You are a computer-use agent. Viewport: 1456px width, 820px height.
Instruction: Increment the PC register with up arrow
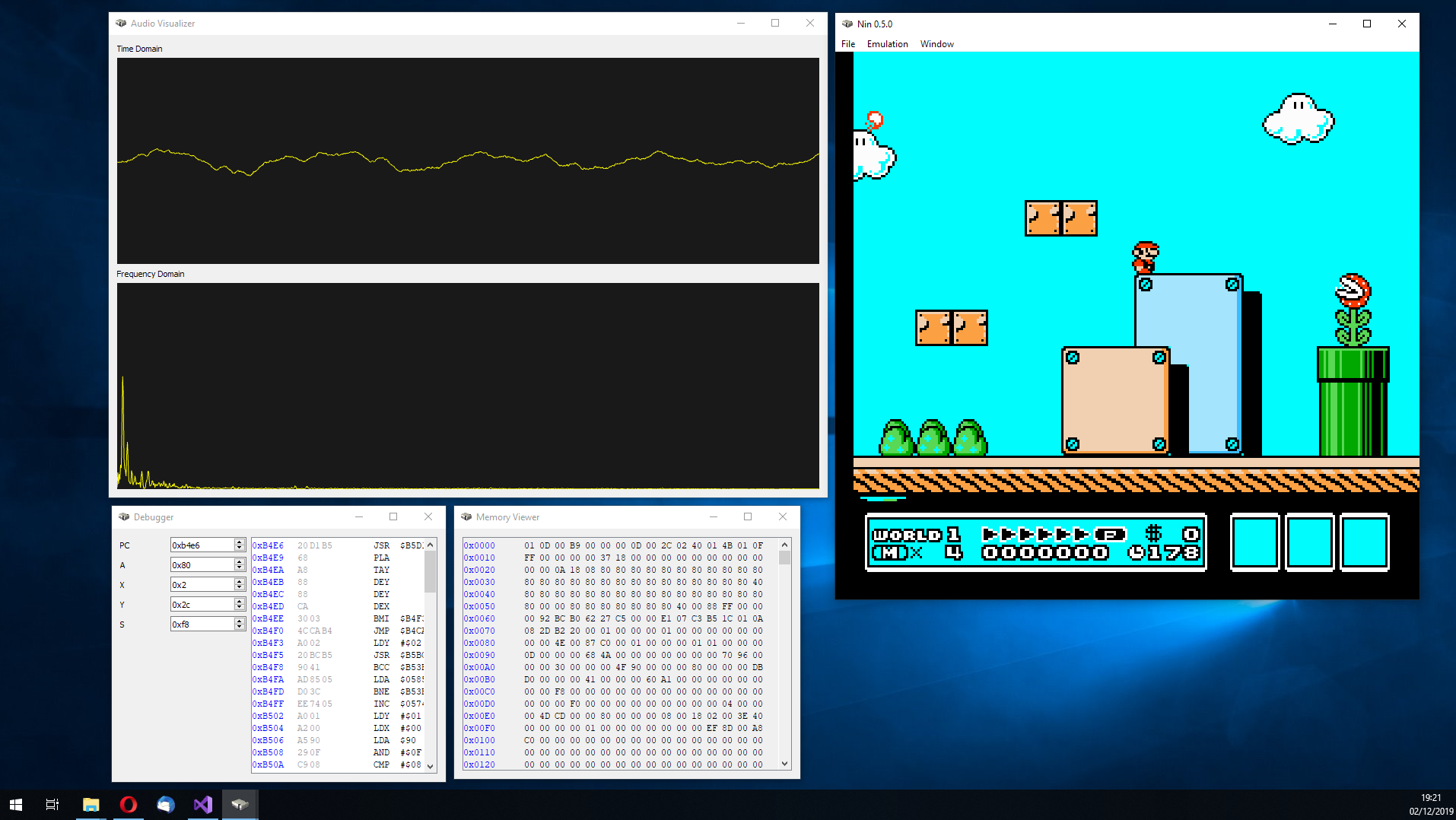240,542
